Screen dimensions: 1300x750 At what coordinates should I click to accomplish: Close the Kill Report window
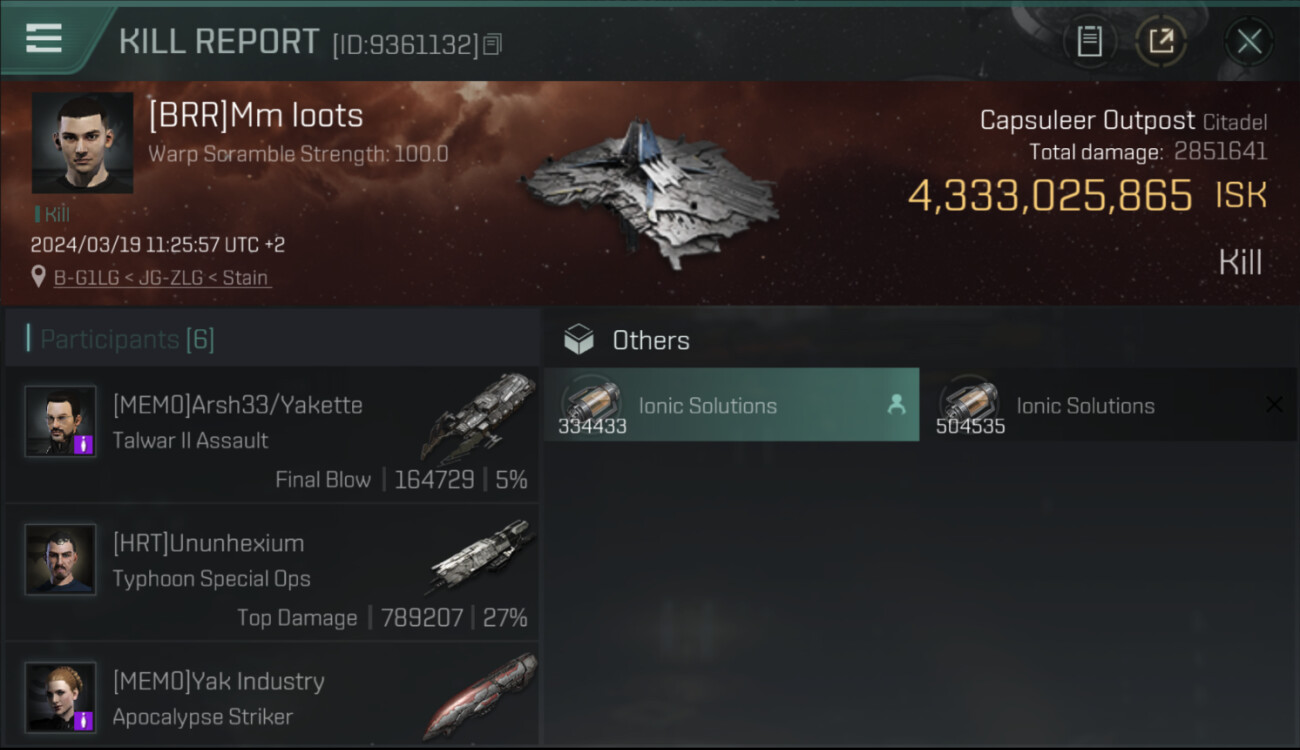pos(1249,41)
